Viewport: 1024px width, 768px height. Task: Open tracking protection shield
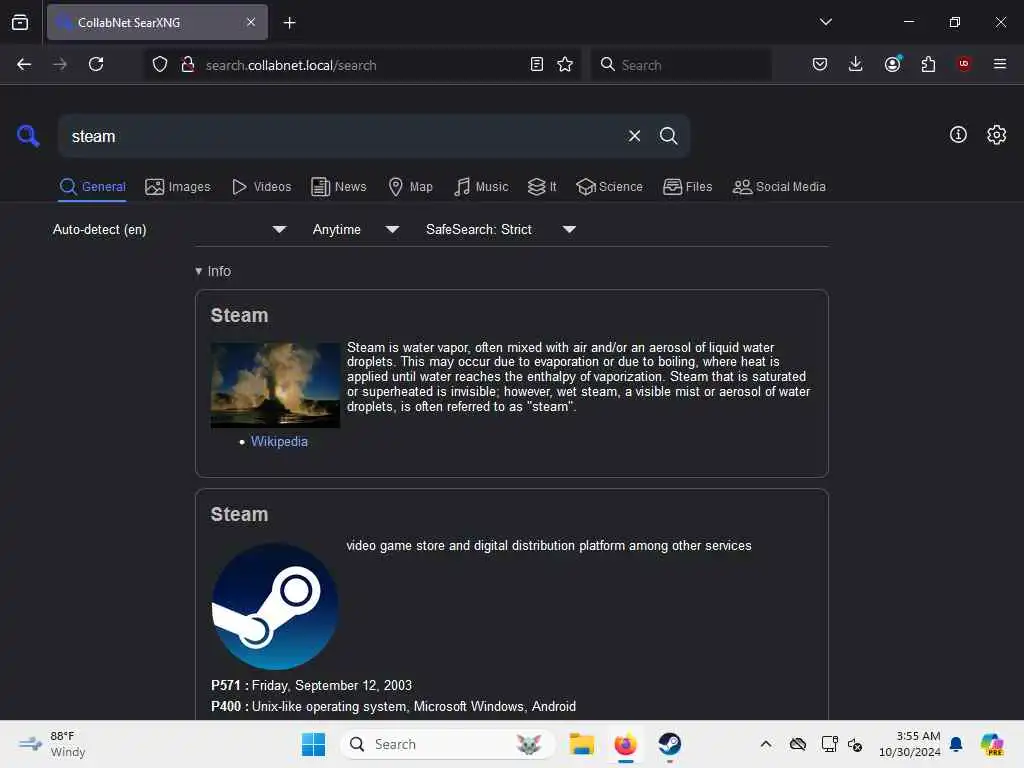pyautogui.click(x=160, y=65)
